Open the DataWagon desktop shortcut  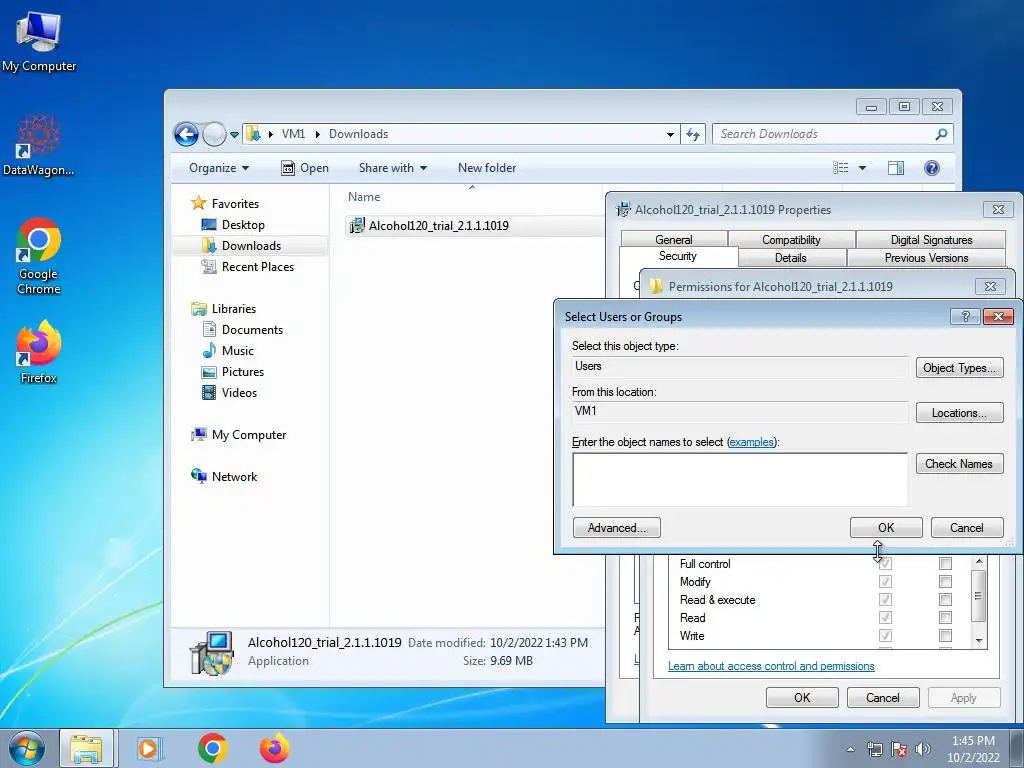point(39,145)
